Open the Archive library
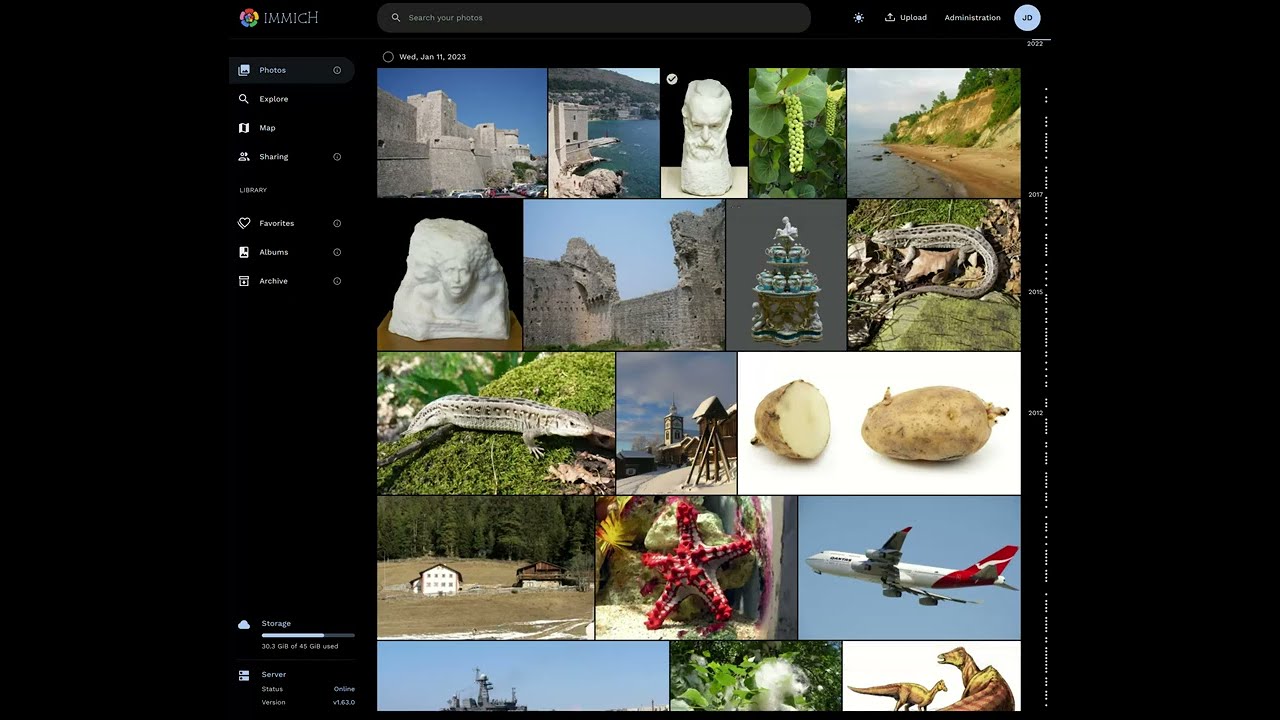 coord(292,281)
